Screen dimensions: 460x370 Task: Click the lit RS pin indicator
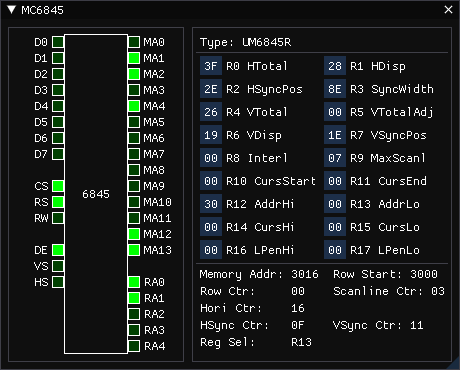[58, 202]
